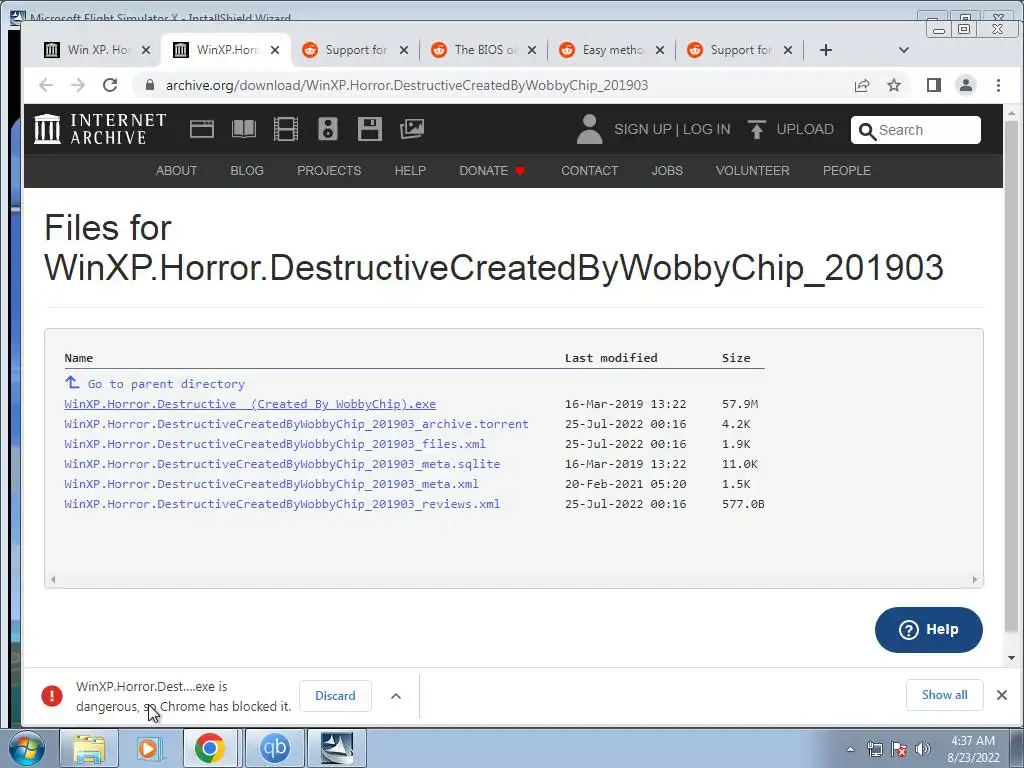Click the Chrome back arrow
Viewport: 1024px width, 768px height.
[46, 85]
